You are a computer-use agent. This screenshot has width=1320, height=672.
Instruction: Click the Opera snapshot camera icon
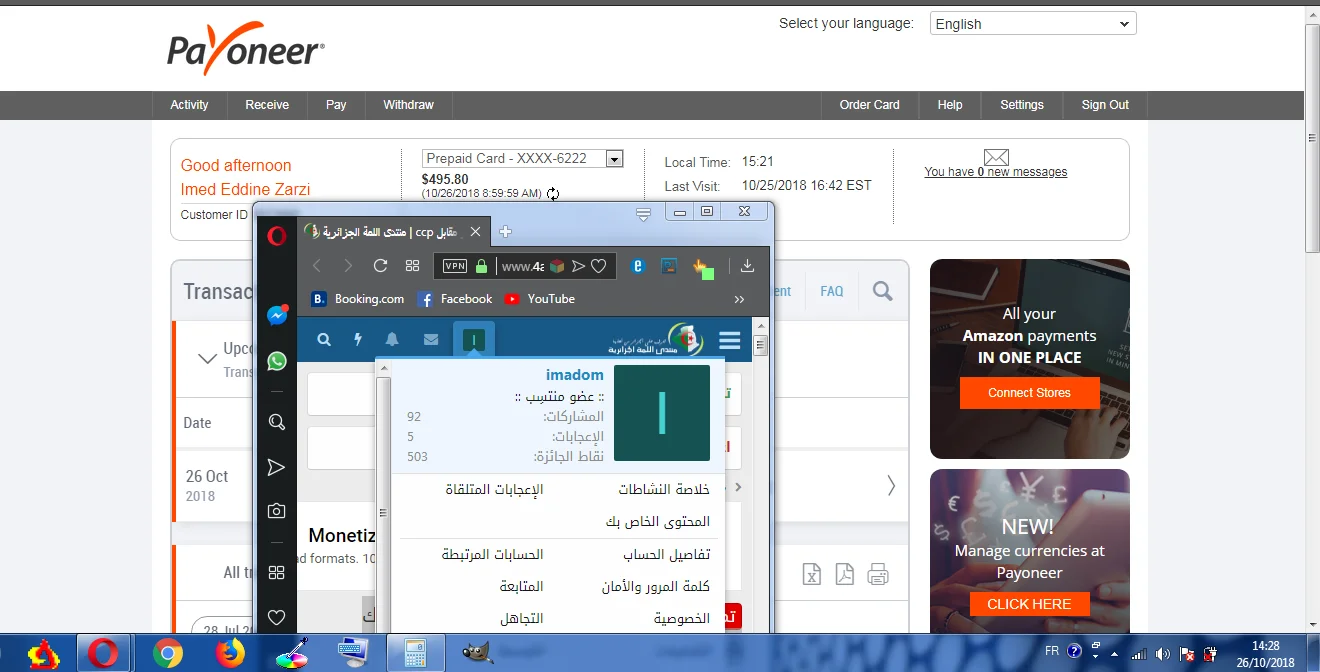[x=277, y=511]
